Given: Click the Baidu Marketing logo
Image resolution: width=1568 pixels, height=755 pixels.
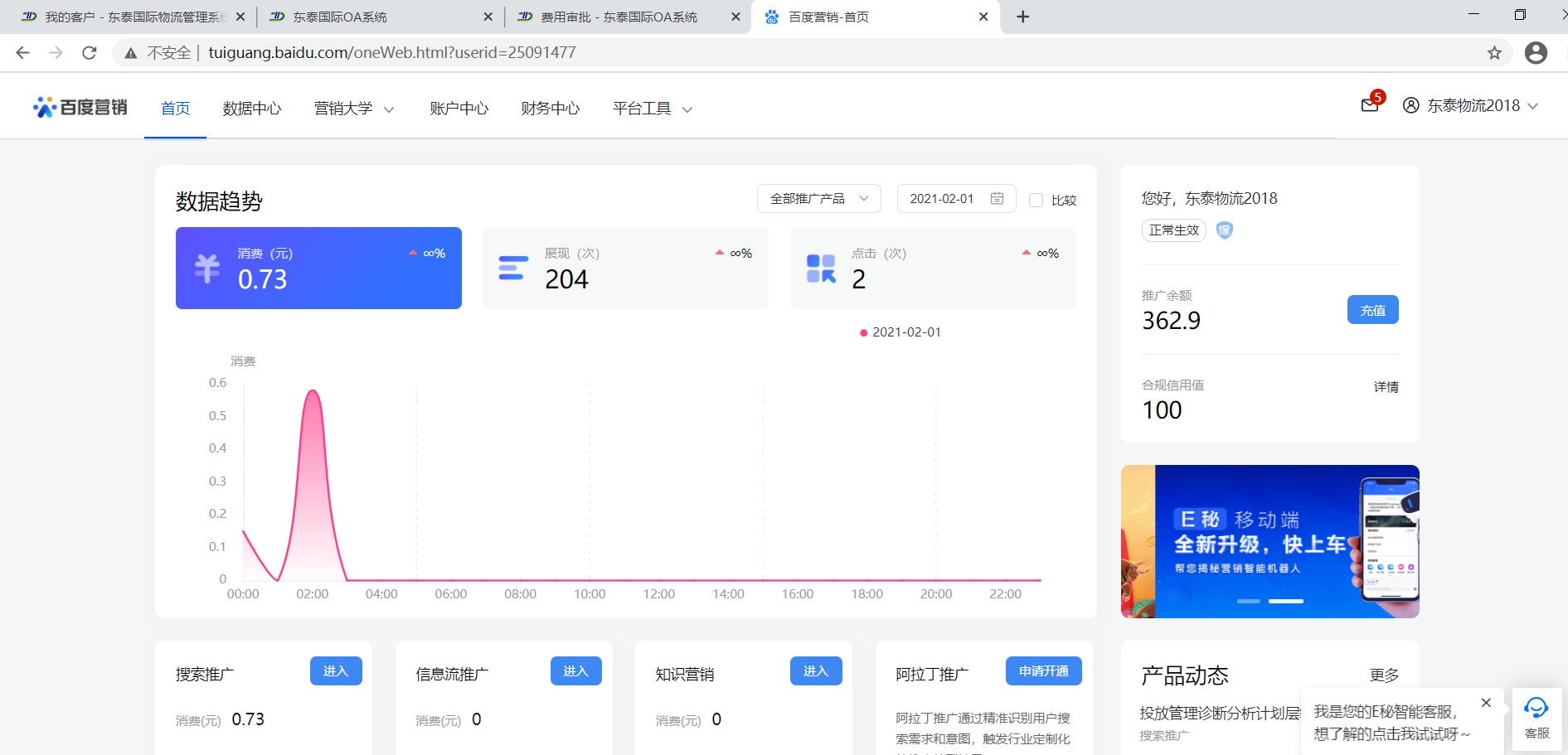Looking at the screenshot, I should coord(80,108).
